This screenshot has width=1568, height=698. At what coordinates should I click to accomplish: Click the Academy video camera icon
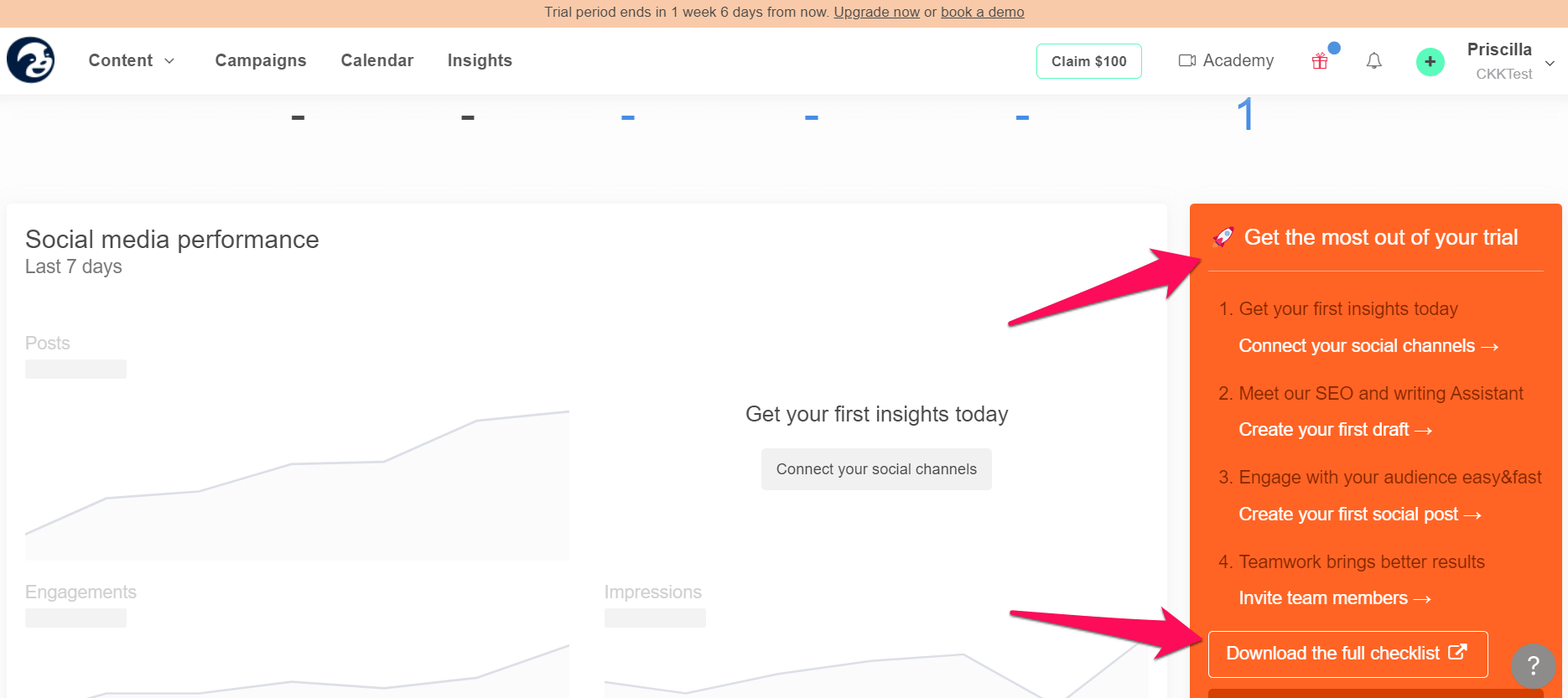(x=1186, y=60)
